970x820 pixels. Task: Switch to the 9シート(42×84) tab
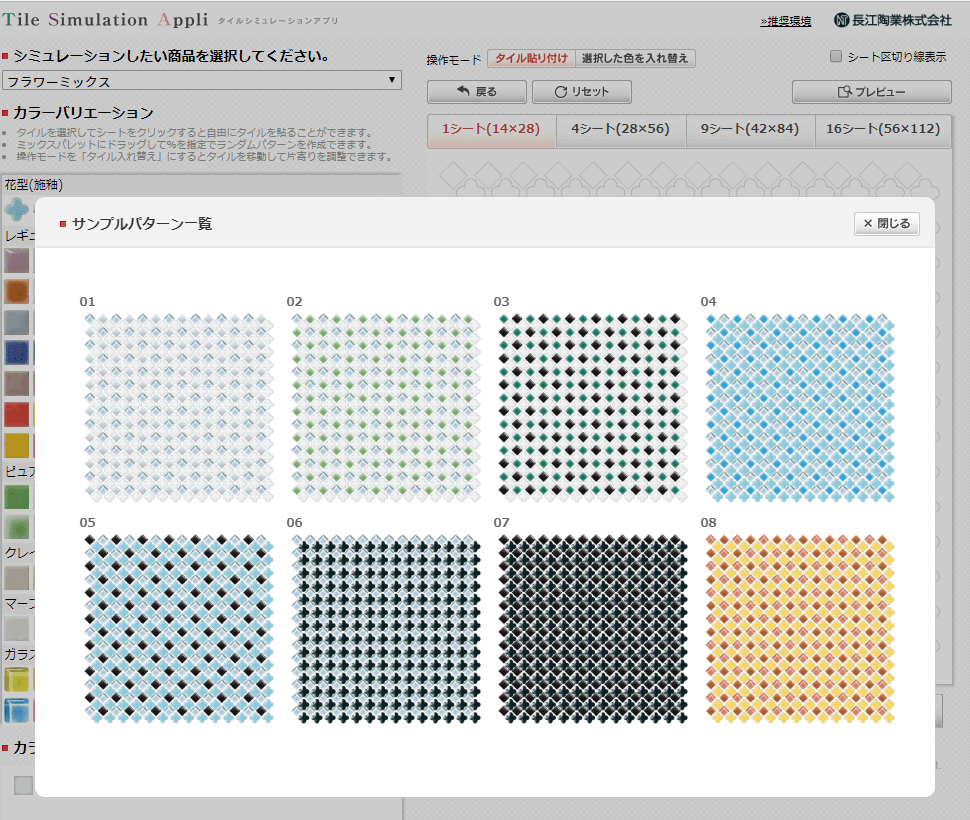[749, 129]
